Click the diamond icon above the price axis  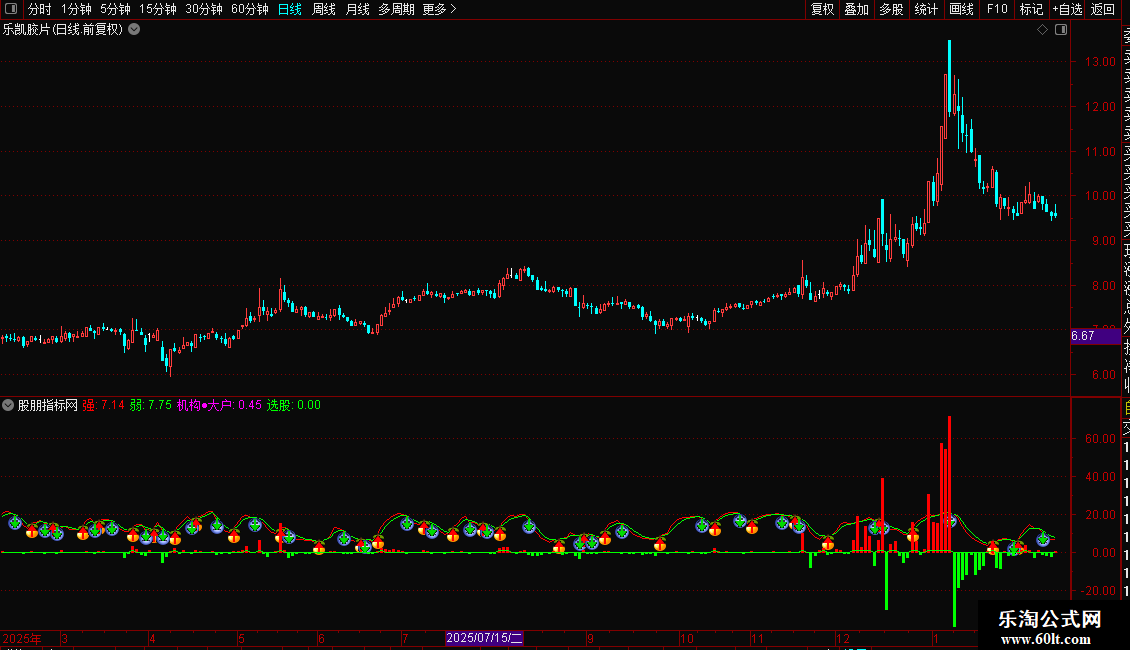coord(1042,30)
